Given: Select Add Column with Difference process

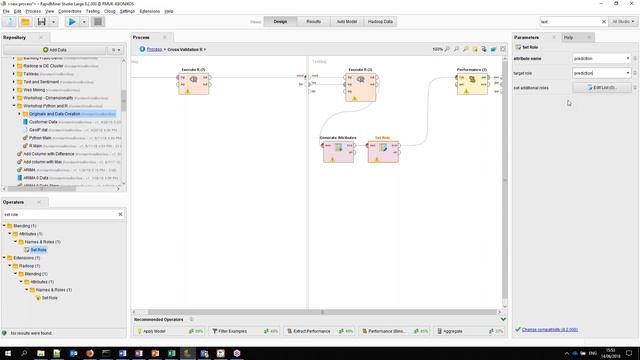Looking at the screenshot, I should click(49, 154).
